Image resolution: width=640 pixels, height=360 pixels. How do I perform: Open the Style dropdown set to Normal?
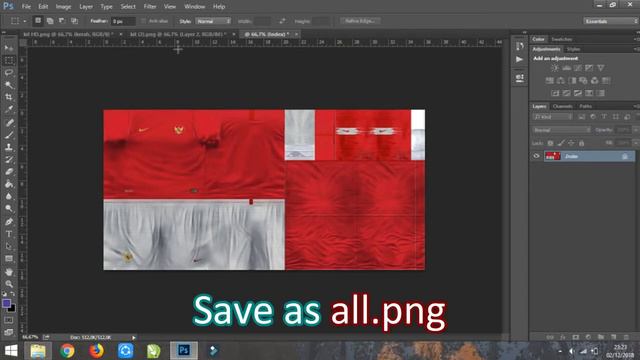213,21
